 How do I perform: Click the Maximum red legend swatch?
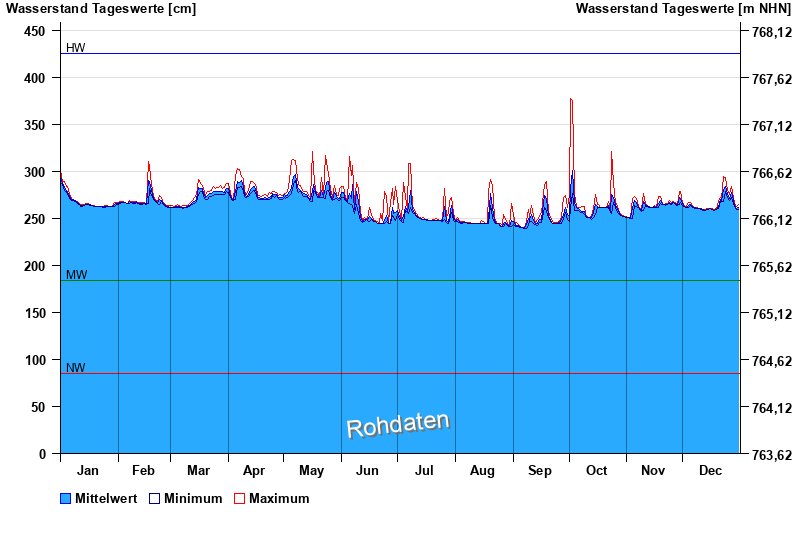click(239, 498)
